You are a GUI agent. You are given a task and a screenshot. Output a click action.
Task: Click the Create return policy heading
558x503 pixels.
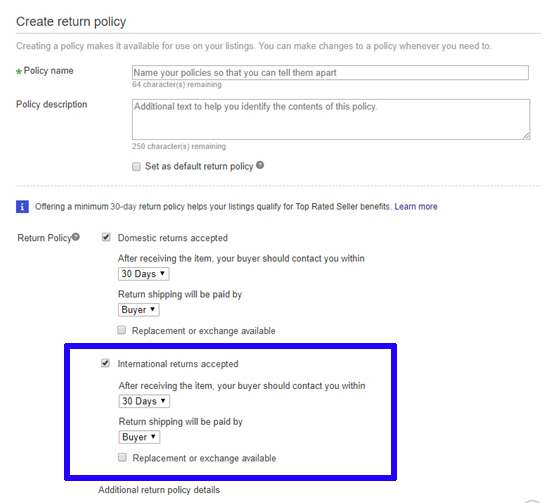coord(71,22)
